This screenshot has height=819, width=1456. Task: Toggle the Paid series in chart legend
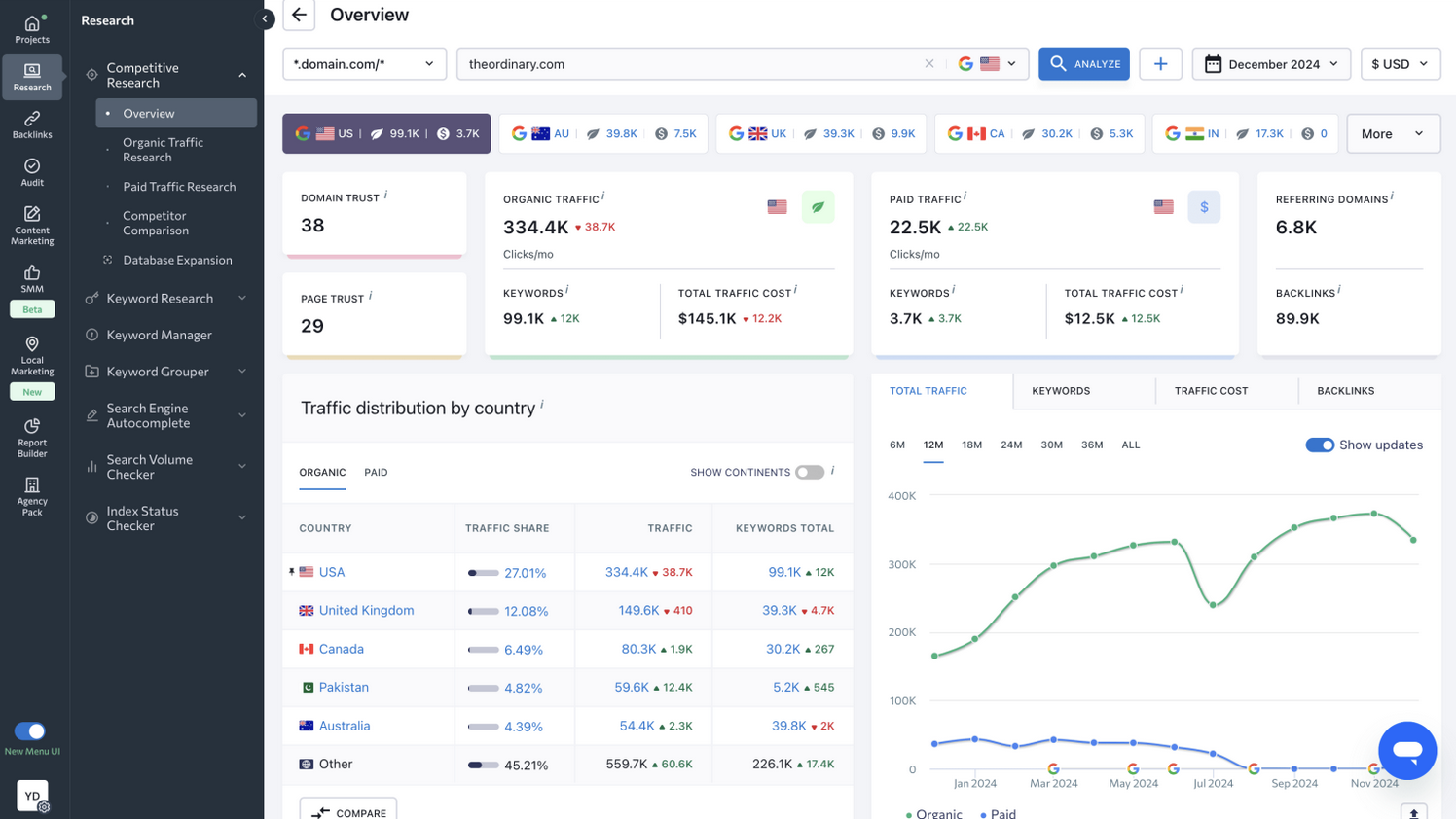[998, 813]
